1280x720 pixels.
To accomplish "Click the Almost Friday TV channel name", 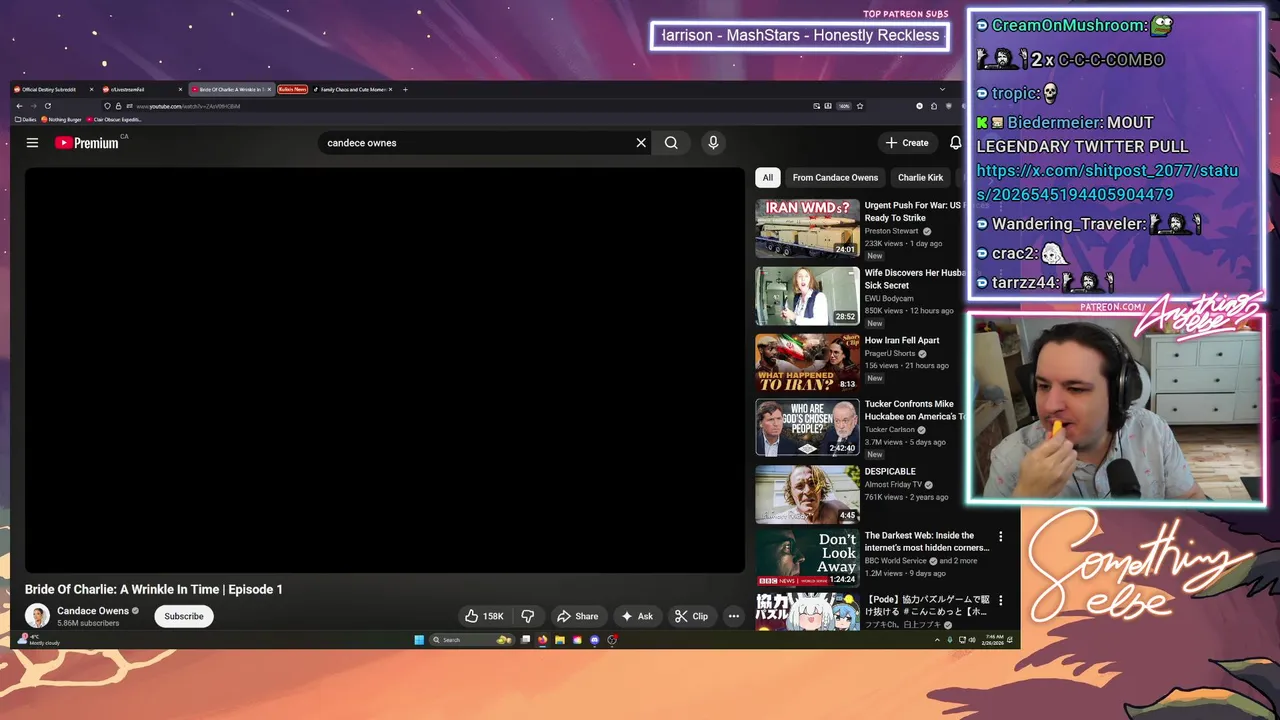I will pyautogui.click(x=893, y=485).
